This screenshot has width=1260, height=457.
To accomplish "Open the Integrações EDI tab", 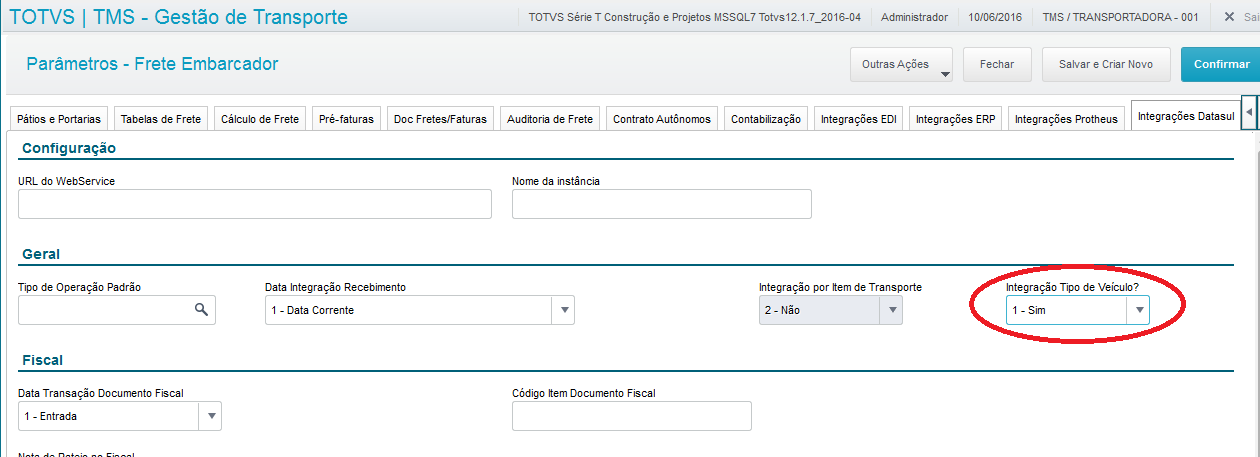I will pyautogui.click(x=859, y=118).
